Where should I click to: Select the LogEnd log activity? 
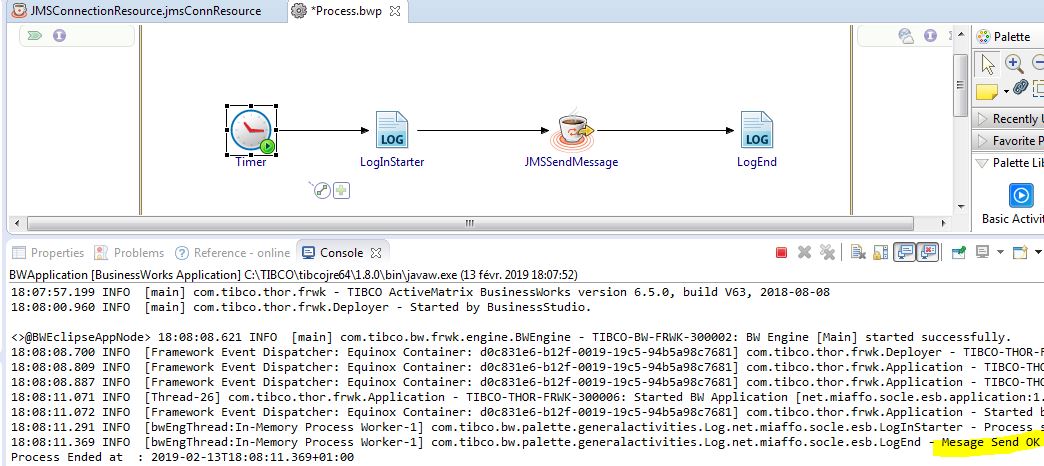756,129
